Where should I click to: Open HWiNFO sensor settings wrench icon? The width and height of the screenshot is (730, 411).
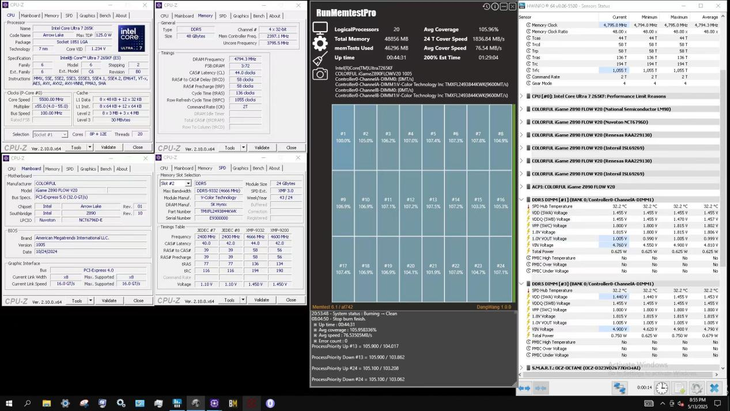696,388
